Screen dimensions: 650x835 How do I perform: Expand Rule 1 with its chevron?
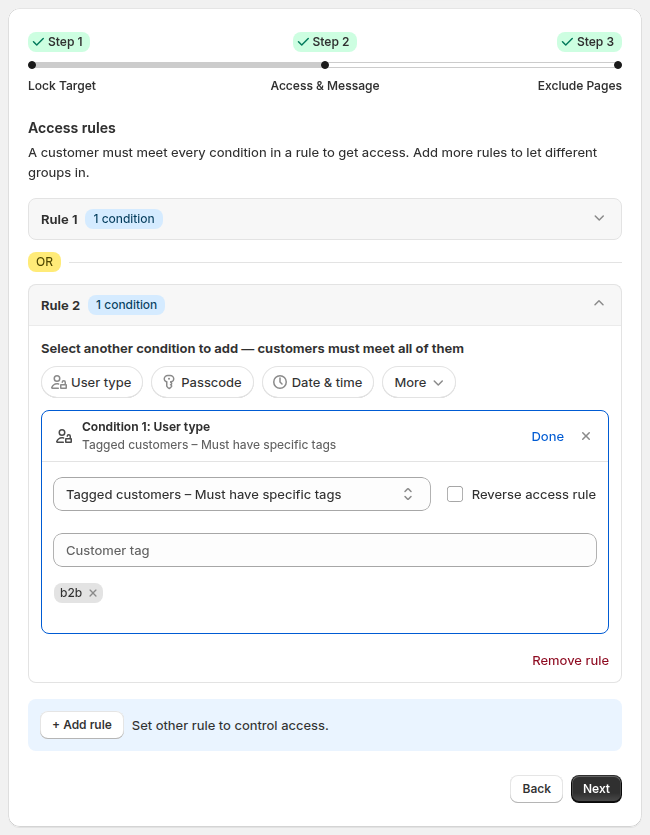pyautogui.click(x=599, y=218)
